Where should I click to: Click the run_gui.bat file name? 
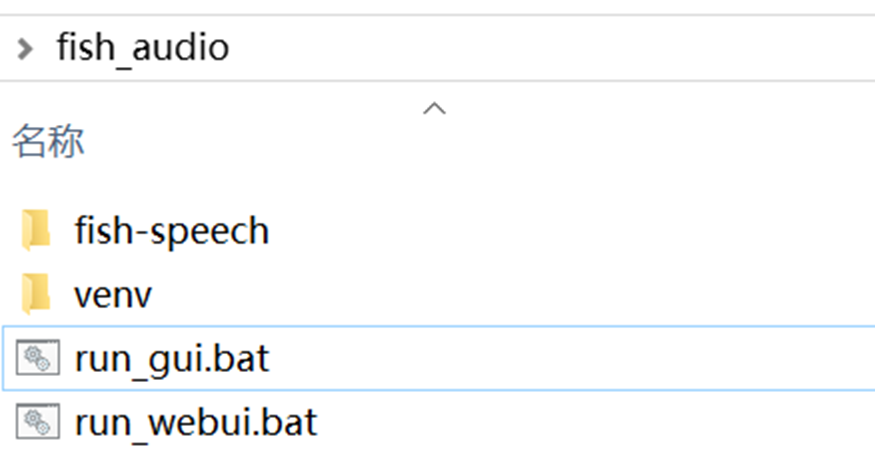172,359
